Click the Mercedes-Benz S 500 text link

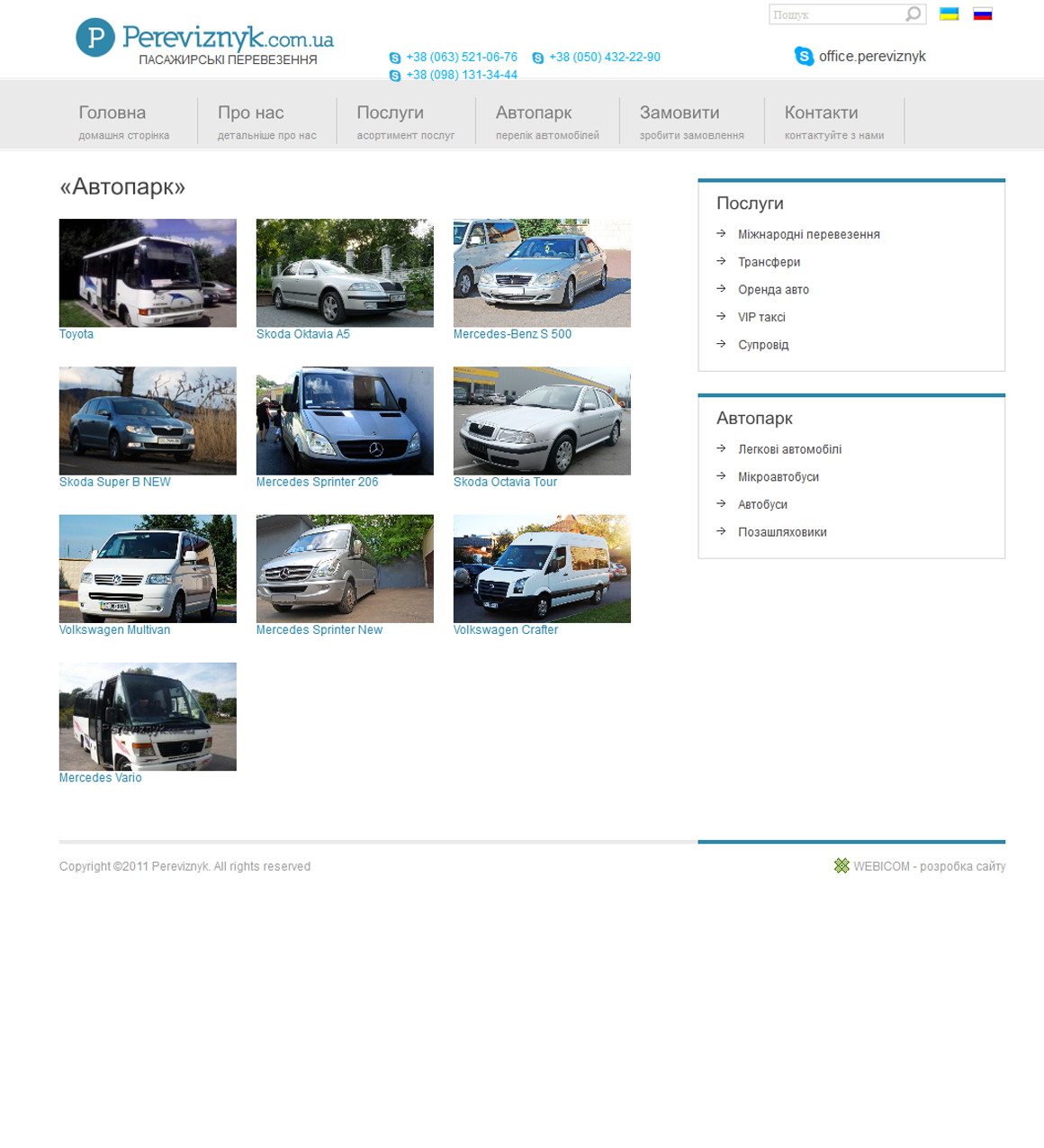(x=512, y=334)
